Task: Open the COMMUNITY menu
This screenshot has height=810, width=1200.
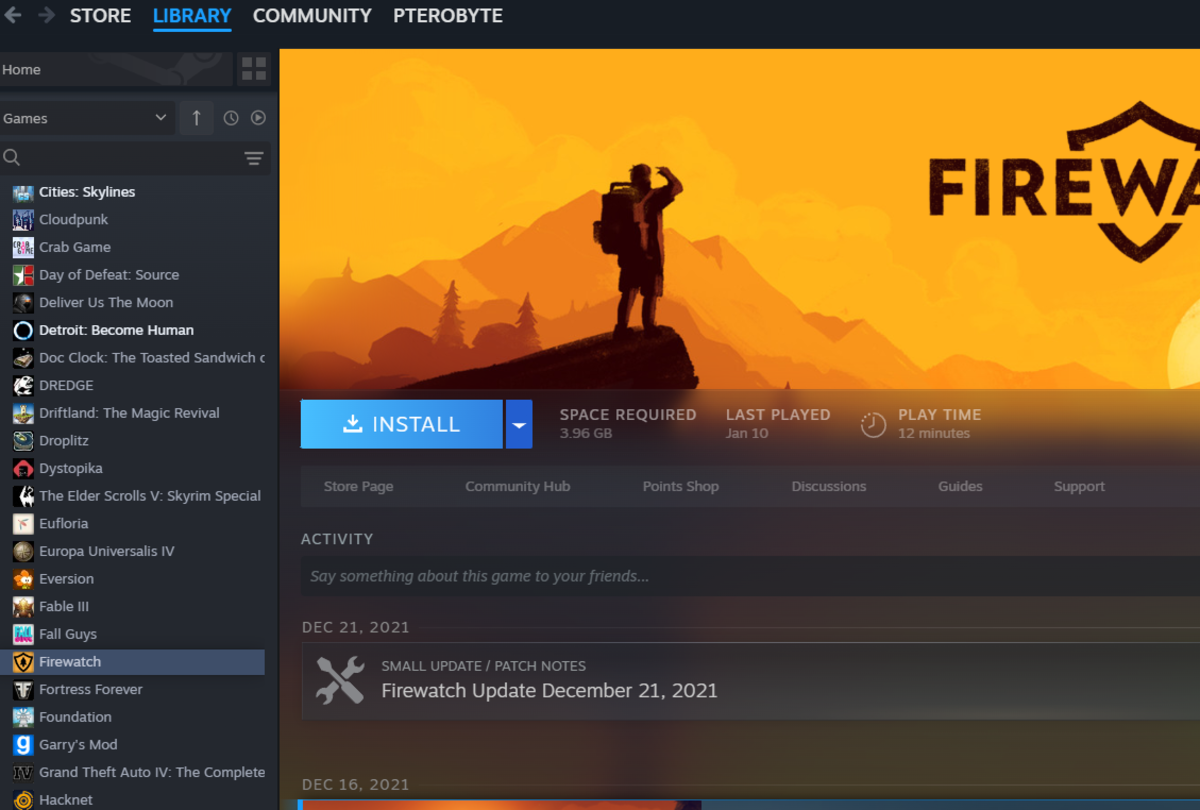Action: click(311, 15)
